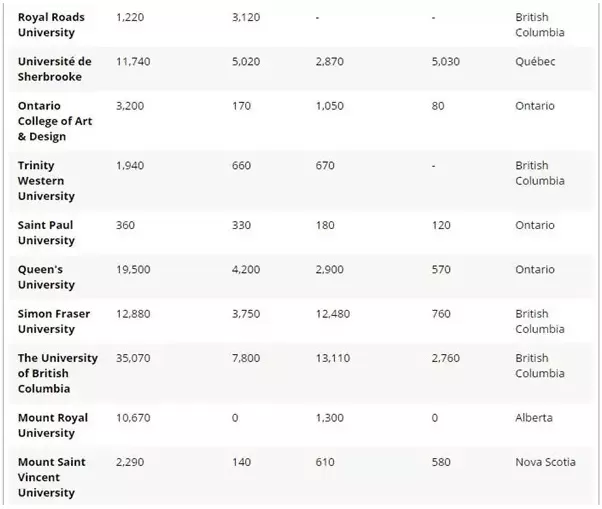Select the 2,290 value for Mount Saint Vincent
Viewport: 602px width, 509px height.
(x=130, y=462)
